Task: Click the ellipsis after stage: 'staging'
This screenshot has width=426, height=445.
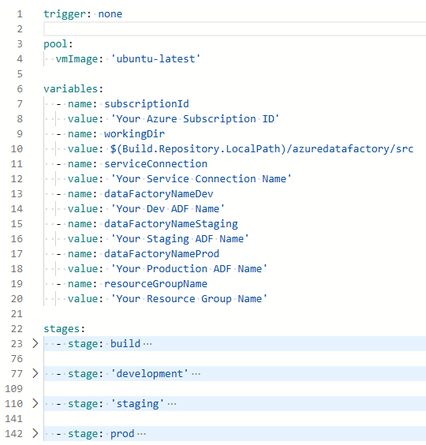Action: point(172,404)
